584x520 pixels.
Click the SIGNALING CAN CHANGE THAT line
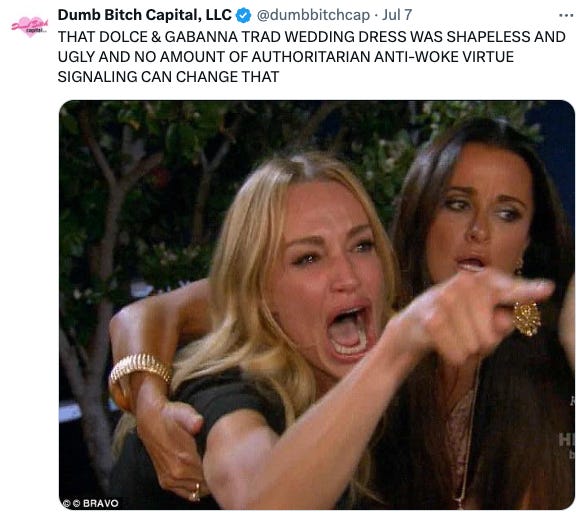168,77
